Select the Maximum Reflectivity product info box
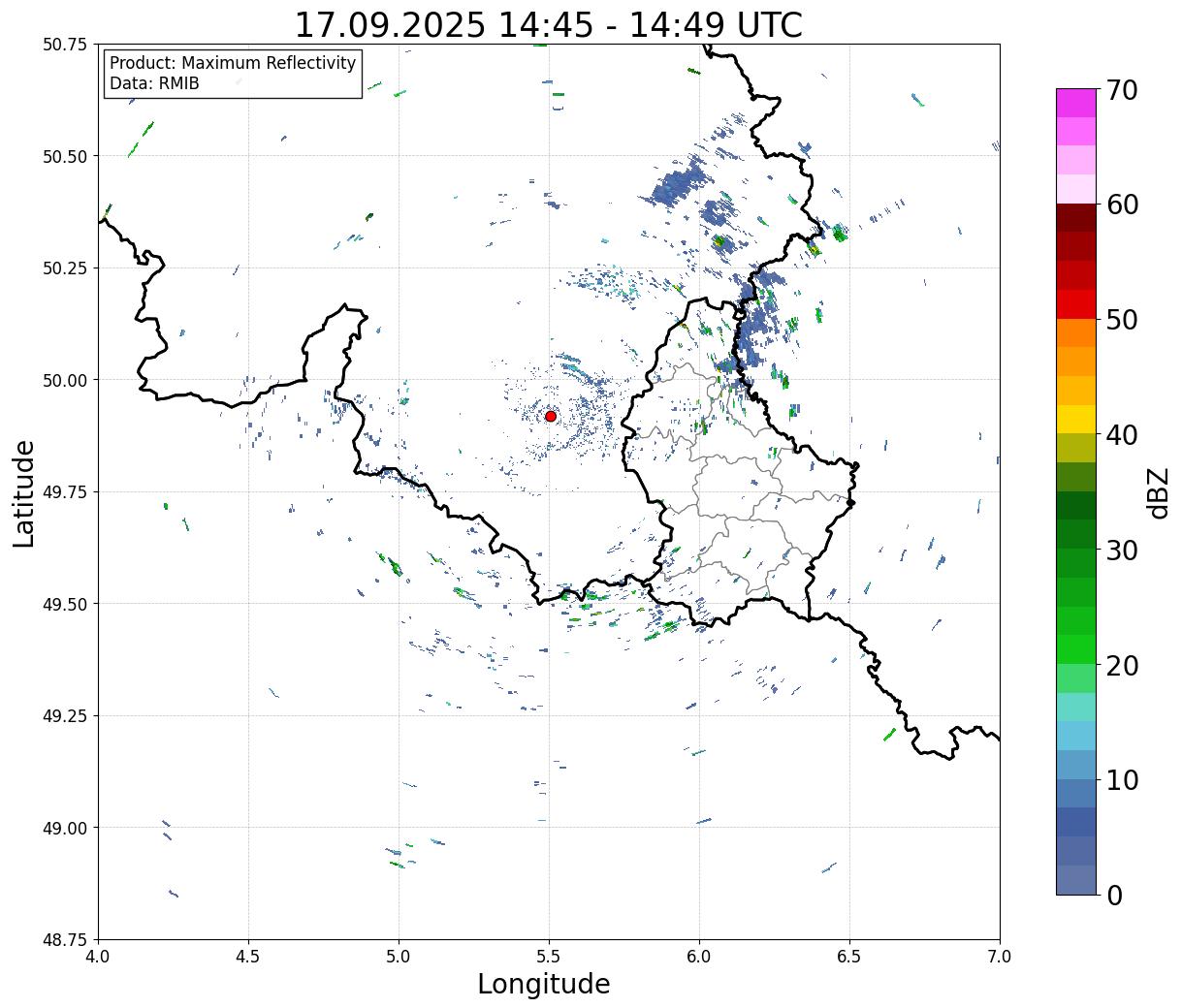1182x1008 pixels. tap(233, 74)
